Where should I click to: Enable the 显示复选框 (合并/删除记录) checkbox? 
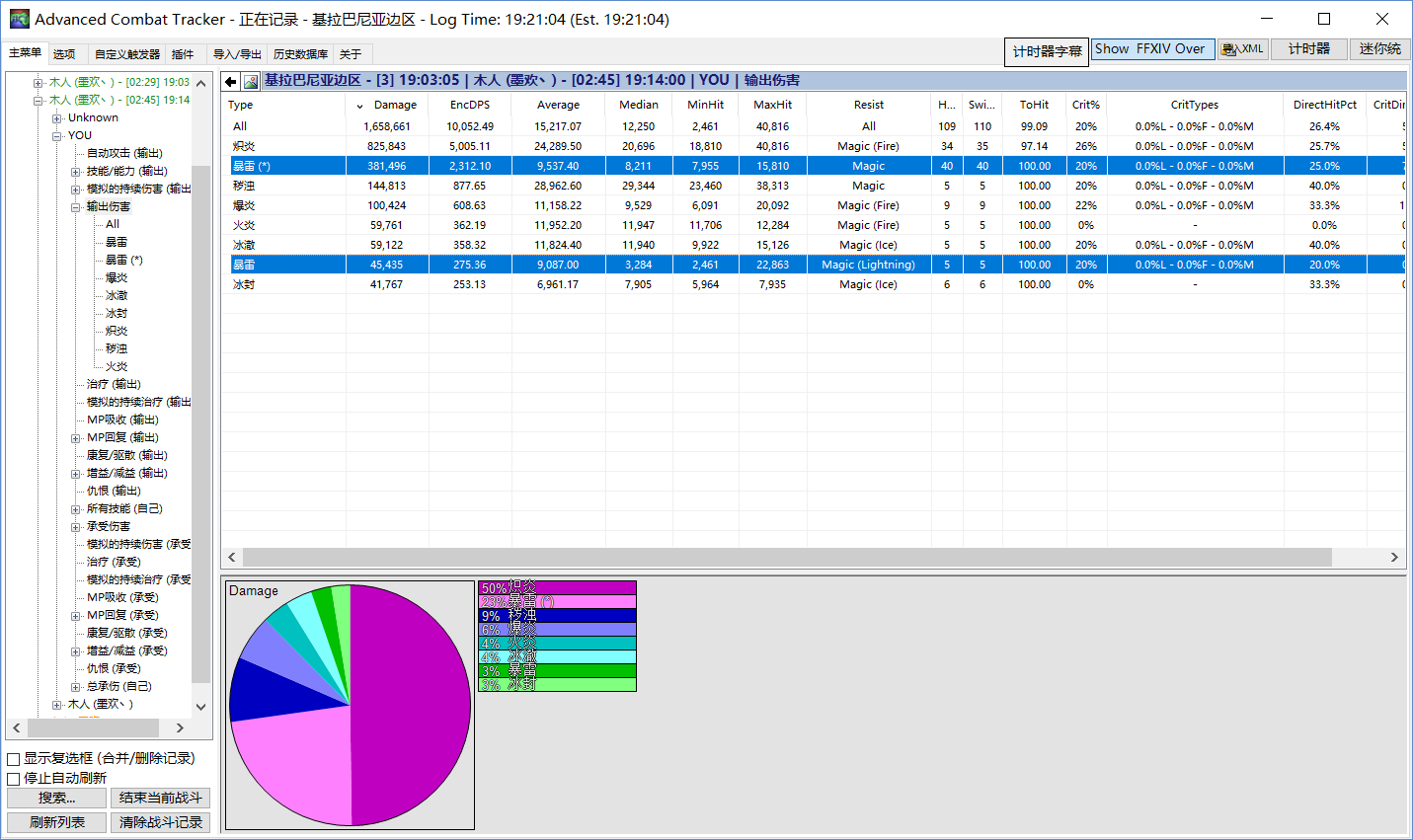click(x=14, y=759)
